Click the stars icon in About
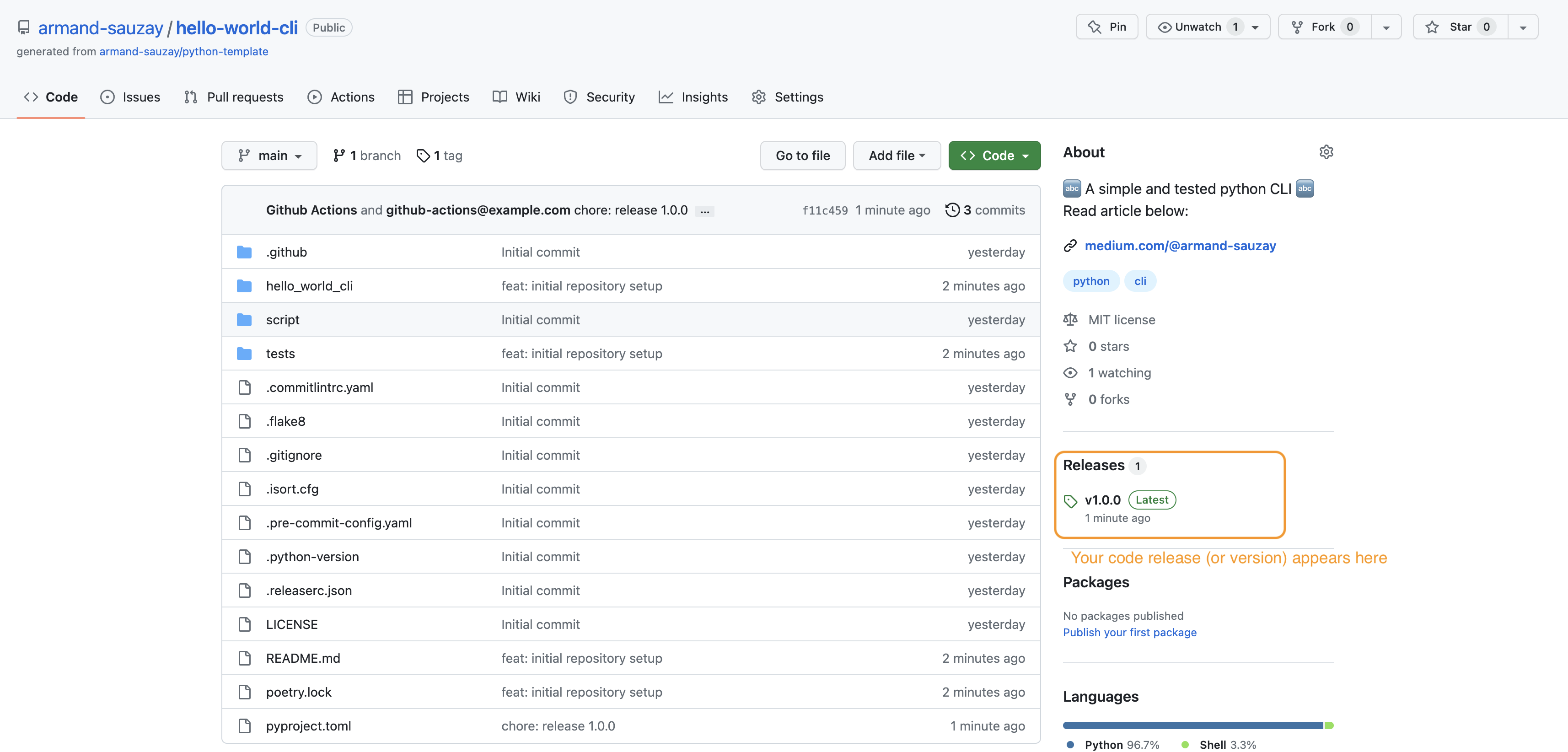Viewport: 1568px width, 752px height. point(1070,346)
